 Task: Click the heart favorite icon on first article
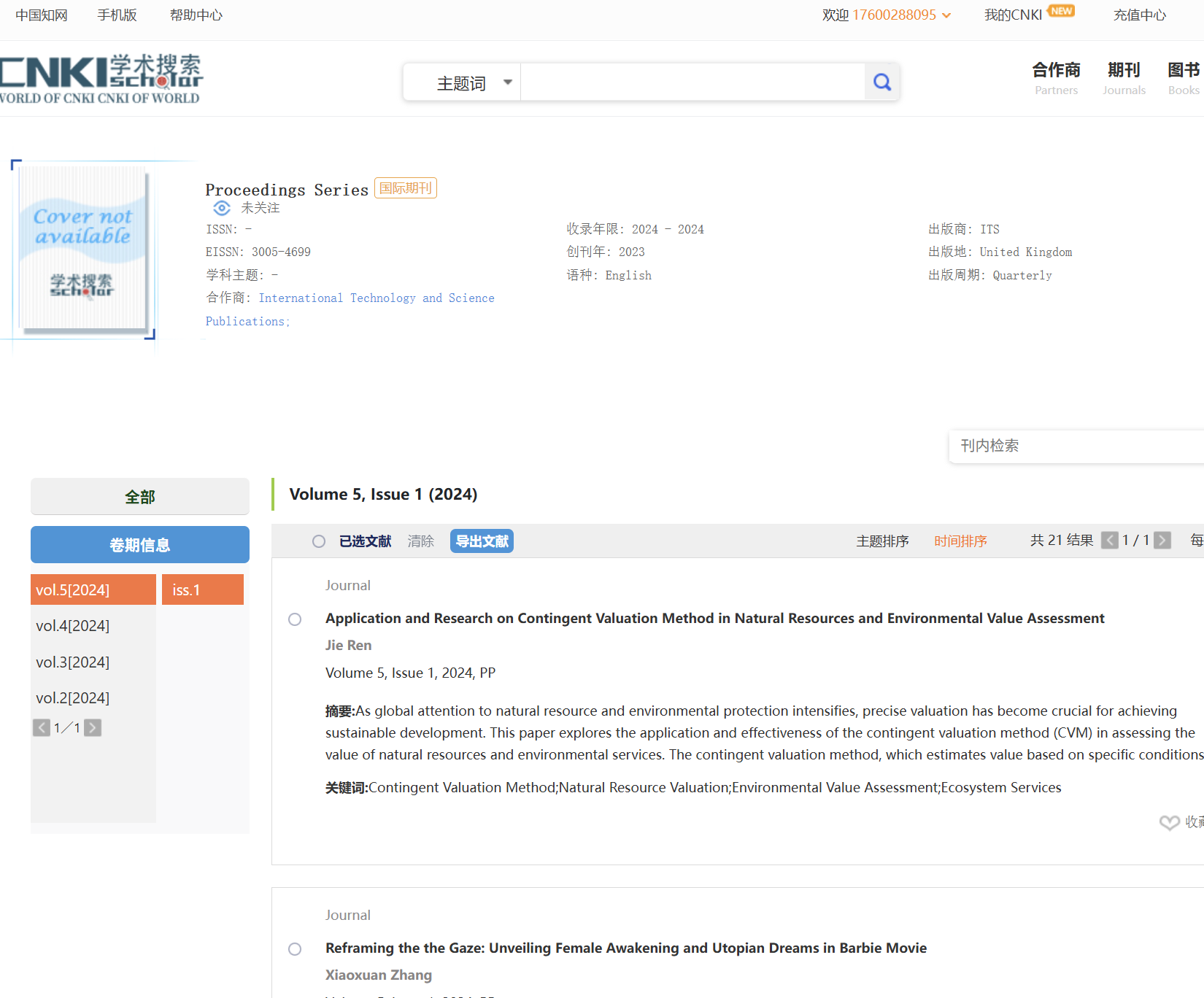pos(1169,822)
